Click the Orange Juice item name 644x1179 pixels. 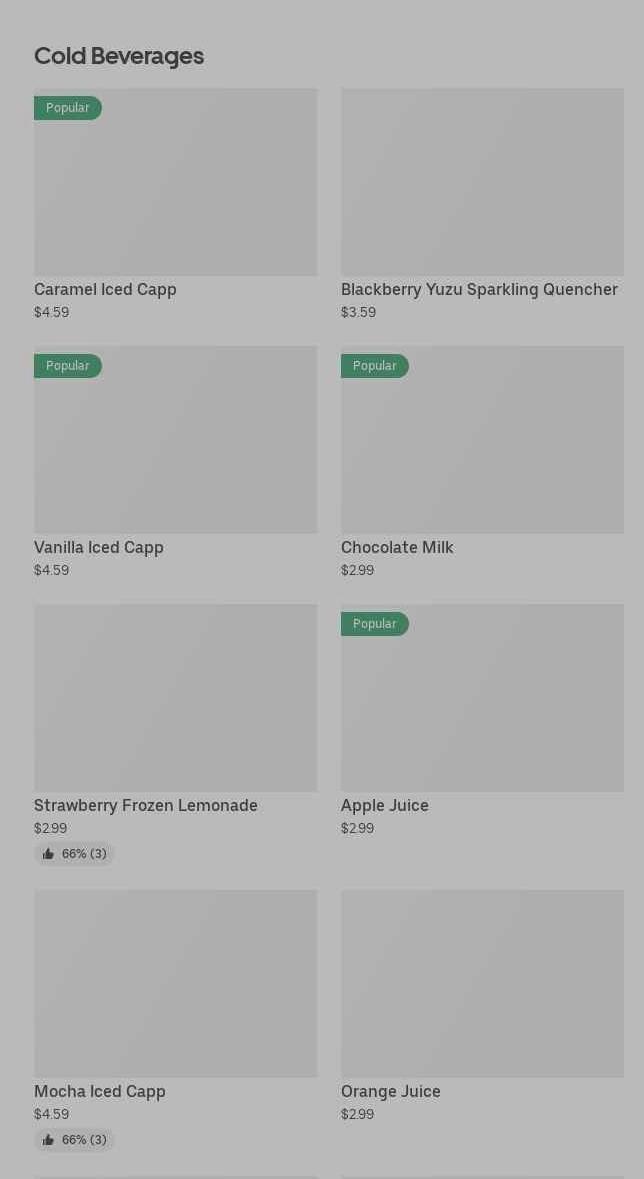391,1092
